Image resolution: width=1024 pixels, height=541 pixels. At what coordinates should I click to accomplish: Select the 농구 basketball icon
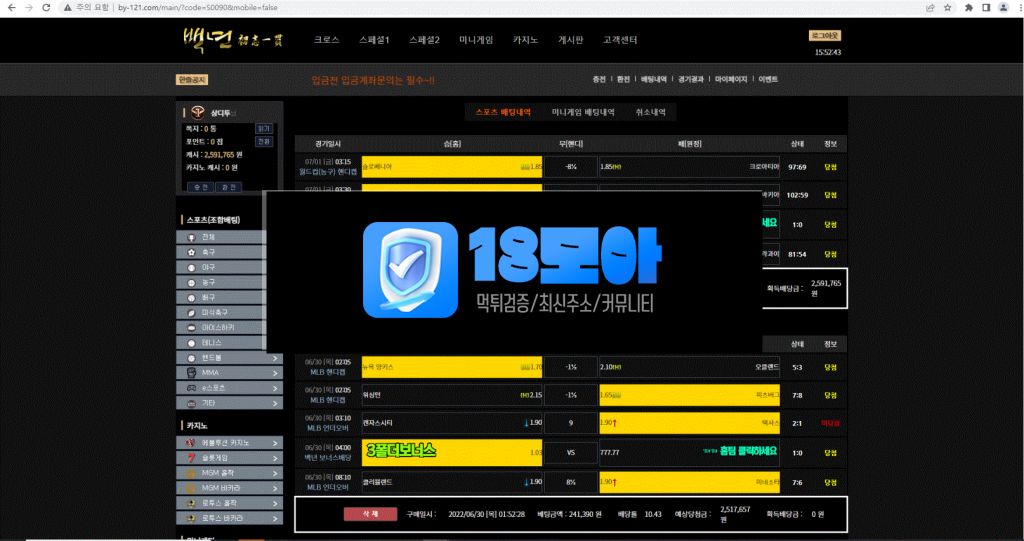tap(191, 282)
